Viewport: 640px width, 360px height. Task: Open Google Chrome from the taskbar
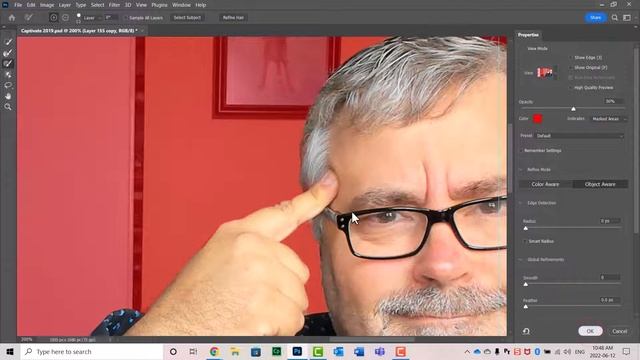point(214,351)
